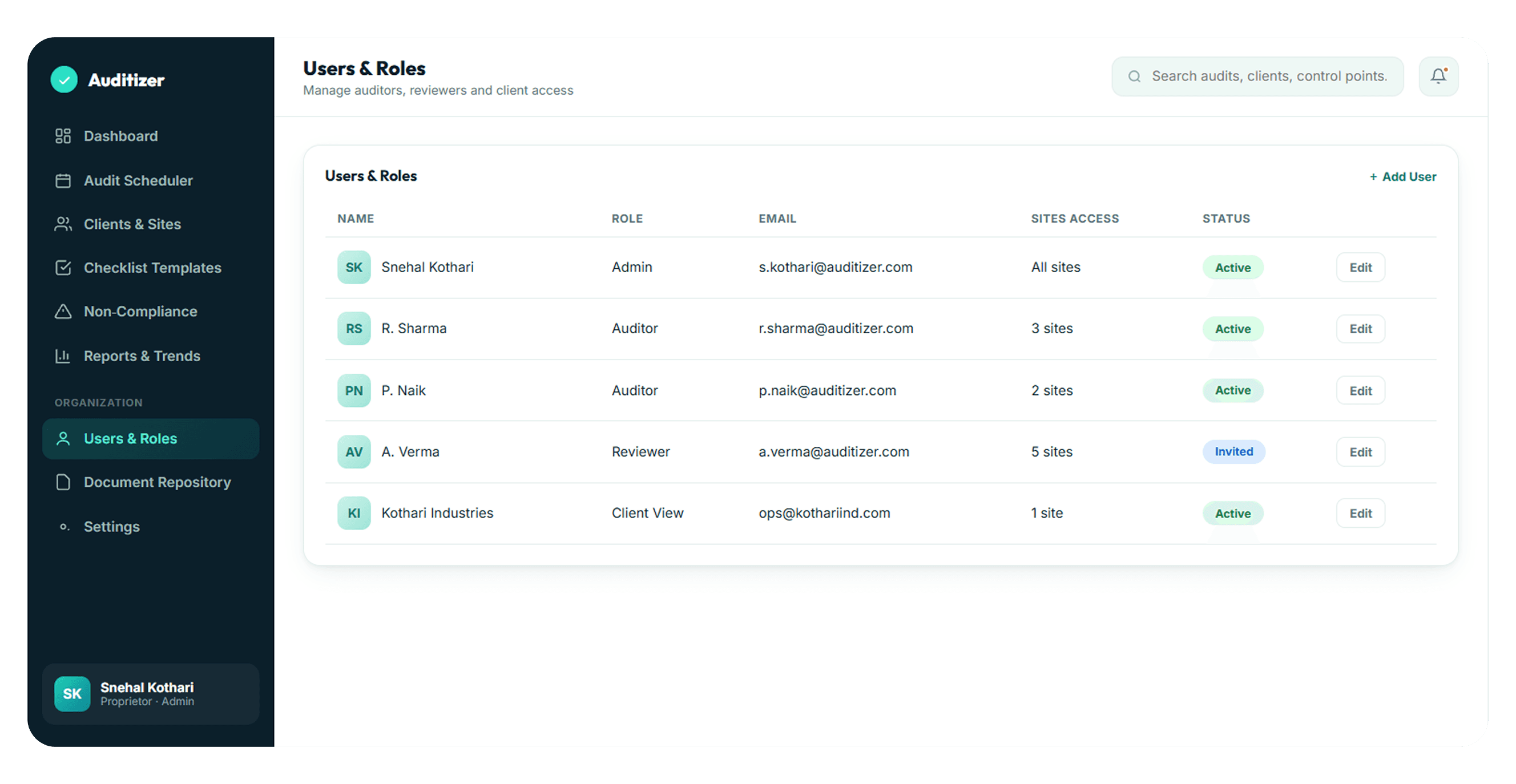Viewport: 1516px width, 784px height.
Task: Click the PN avatar for P. Naik
Action: click(x=354, y=390)
